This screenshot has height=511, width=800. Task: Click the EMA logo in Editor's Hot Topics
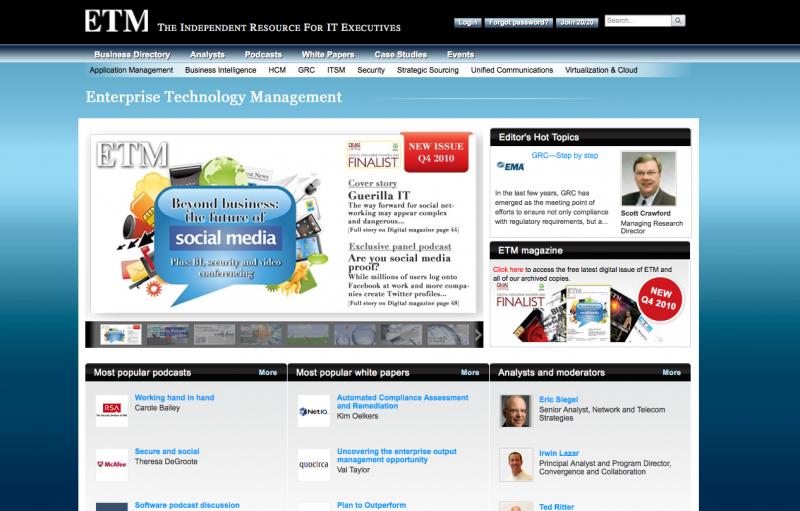coord(510,166)
